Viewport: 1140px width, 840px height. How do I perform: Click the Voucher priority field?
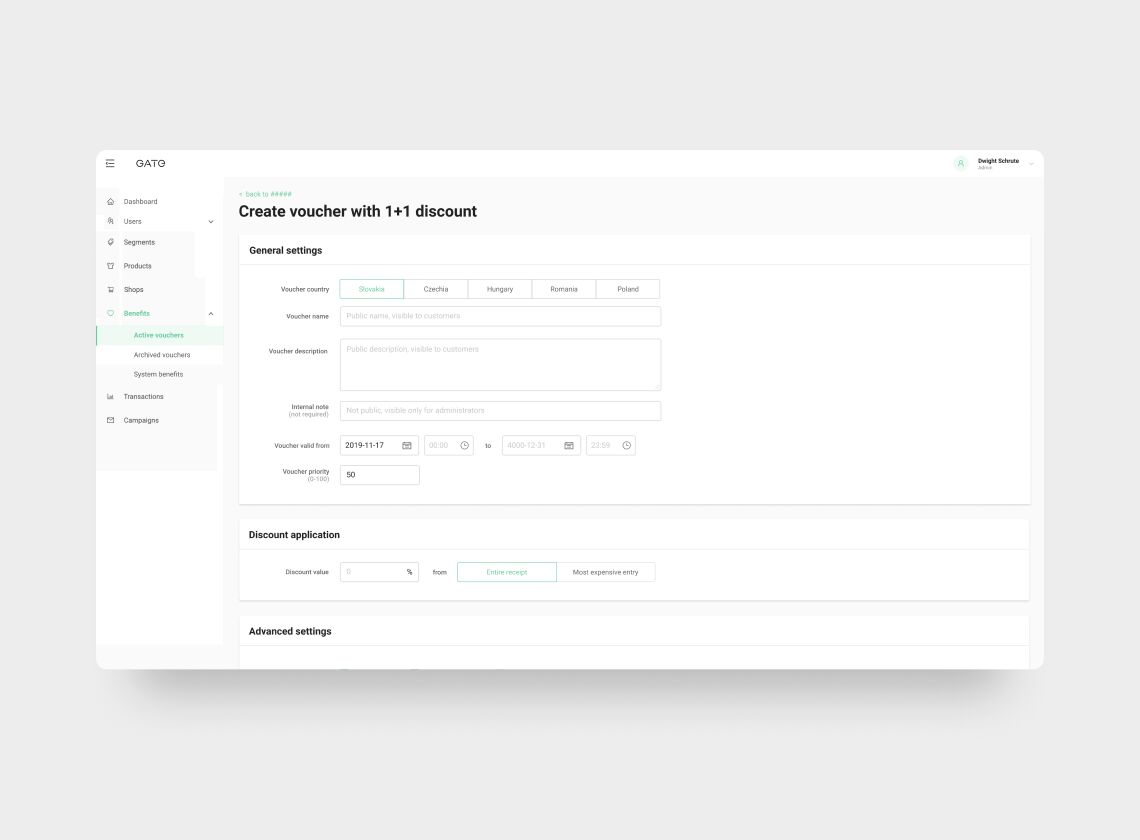380,475
